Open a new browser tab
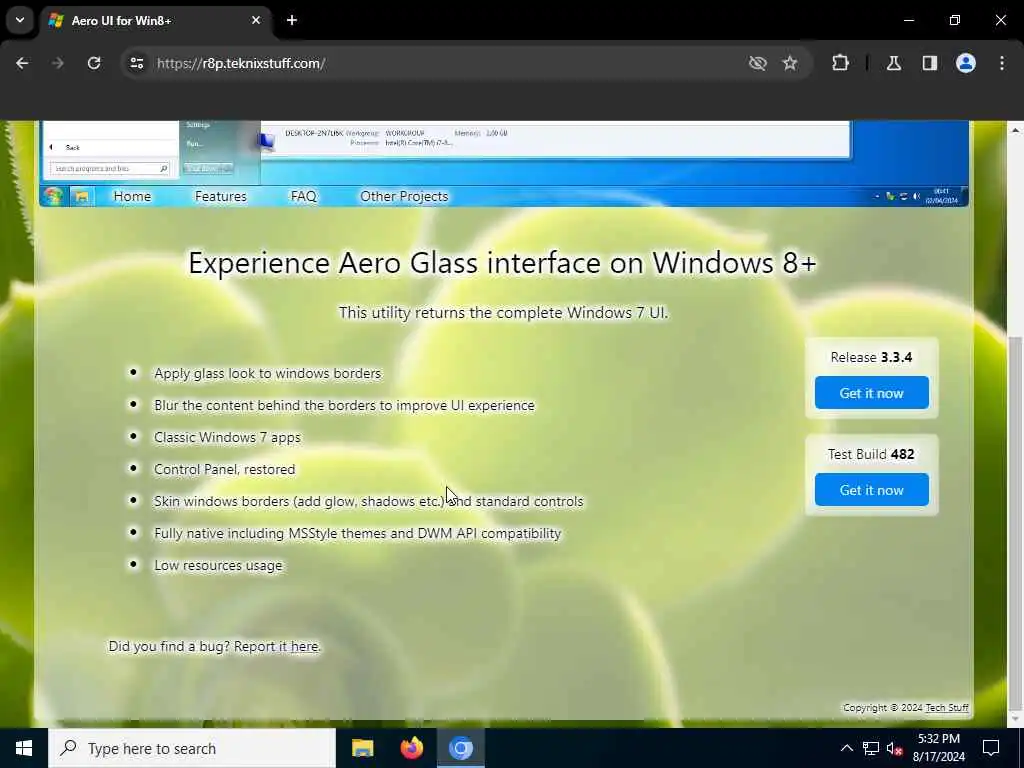The image size is (1024, 768). [x=292, y=20]
